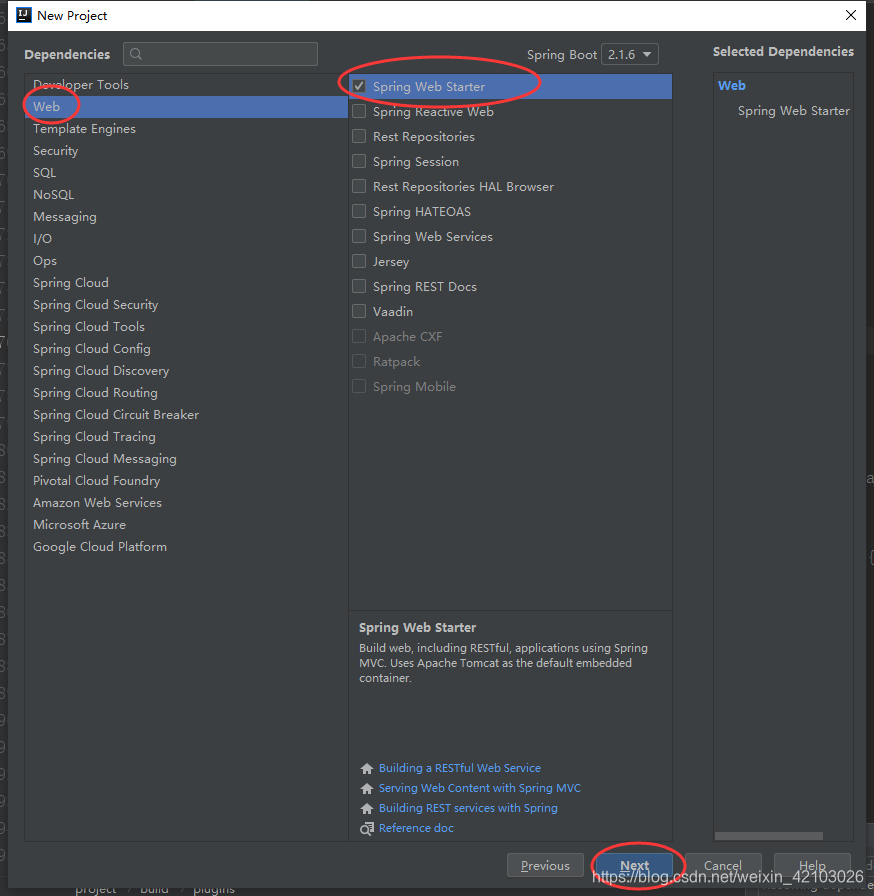874x896 pixels.
Task: Click home icon beside Building REST services link
Action: click(367, 809)
